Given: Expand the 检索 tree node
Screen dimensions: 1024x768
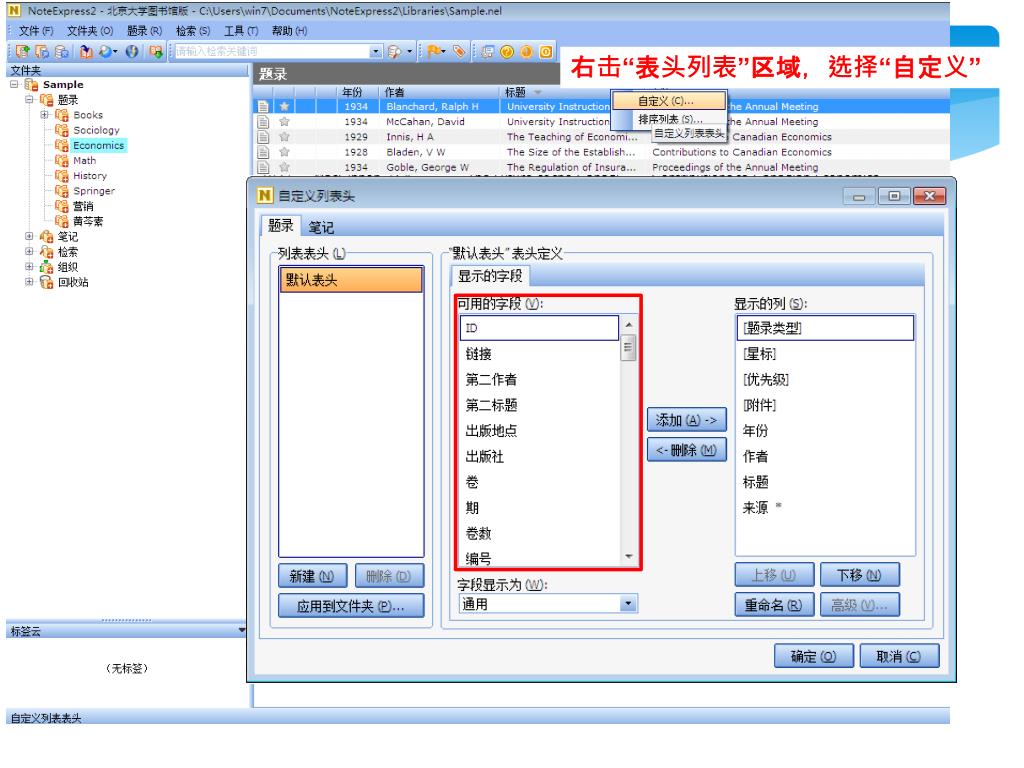Looking at the screenshot, I should click(x=29, y=251).
